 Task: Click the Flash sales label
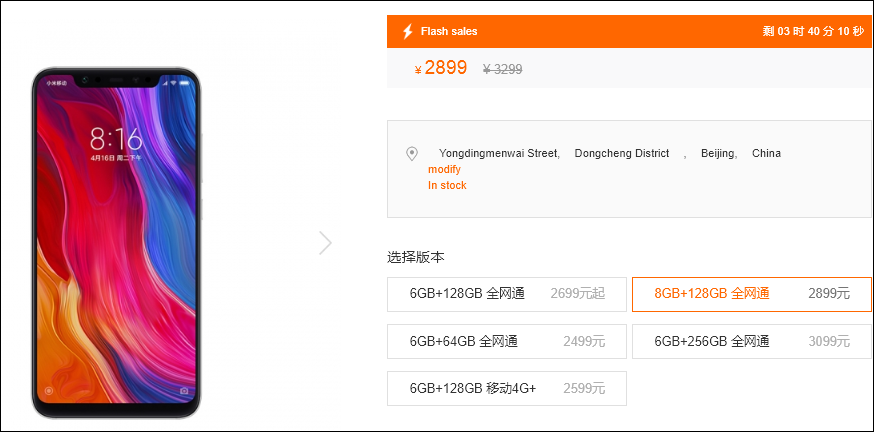coord(449,31)
